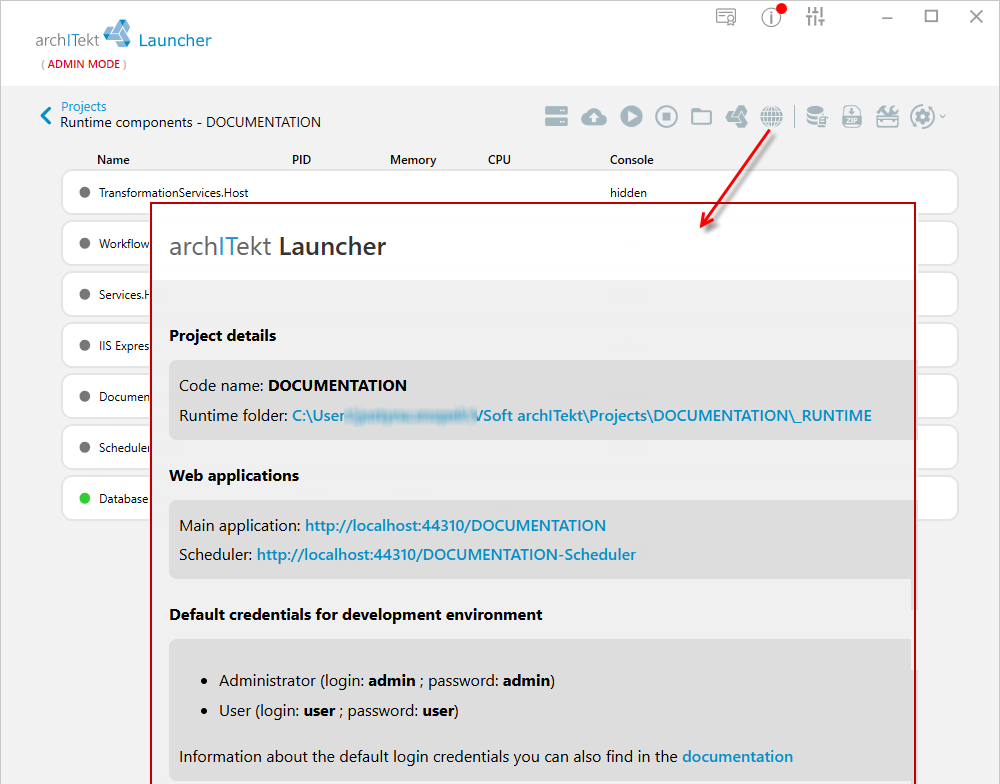Click the database toolbar icon

tap(817, 117)
